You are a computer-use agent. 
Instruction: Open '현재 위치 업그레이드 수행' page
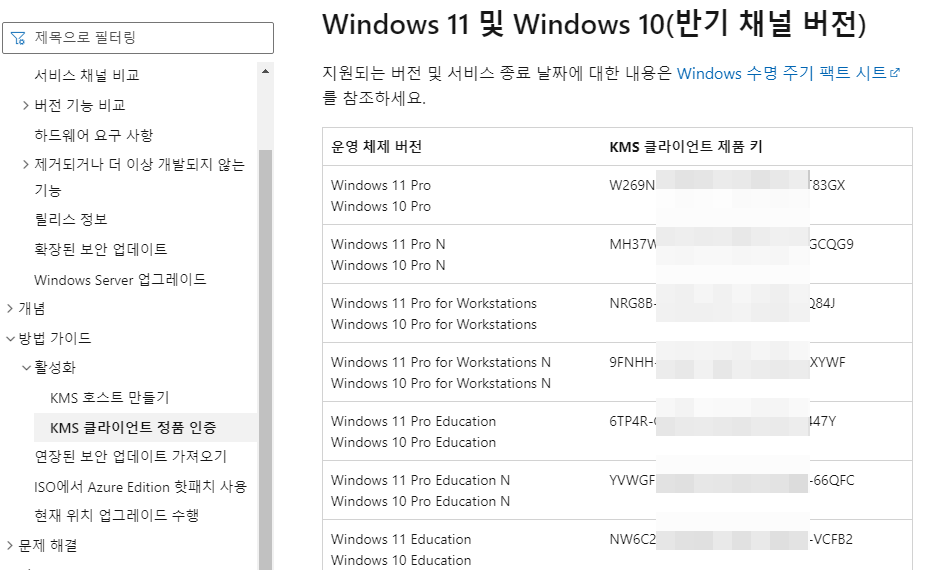pyautogui.click(x=116, y=515)
